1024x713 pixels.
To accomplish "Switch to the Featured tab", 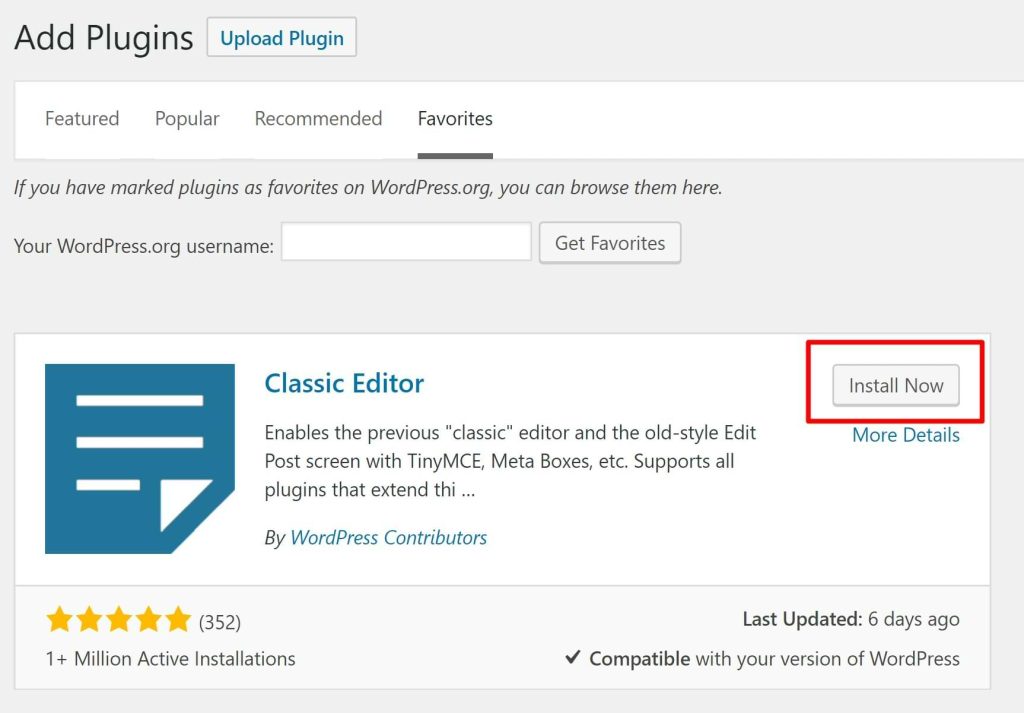I will pos(82,118).
